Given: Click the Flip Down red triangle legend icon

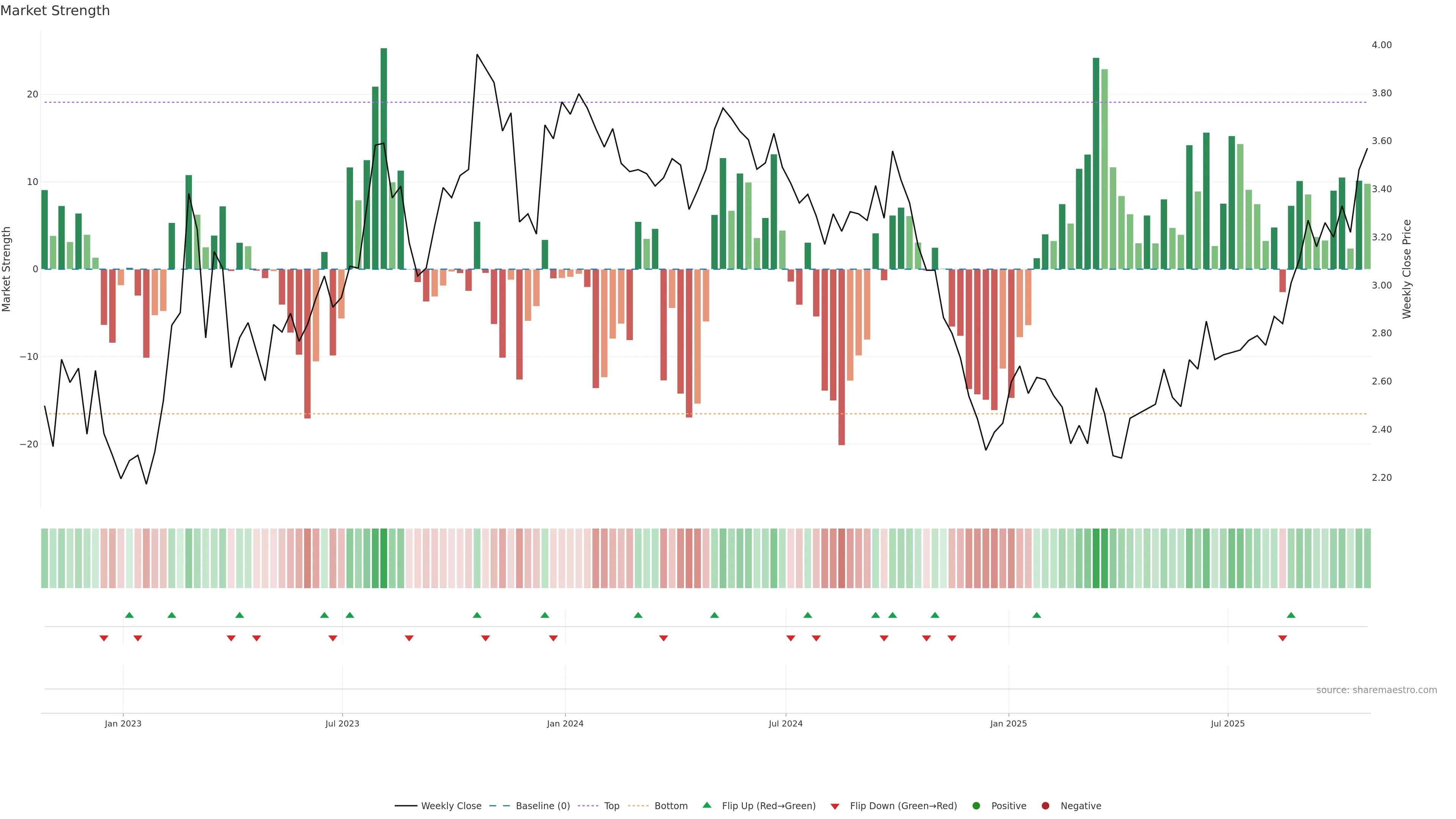Looking at the screenshot, I should 835,806.
